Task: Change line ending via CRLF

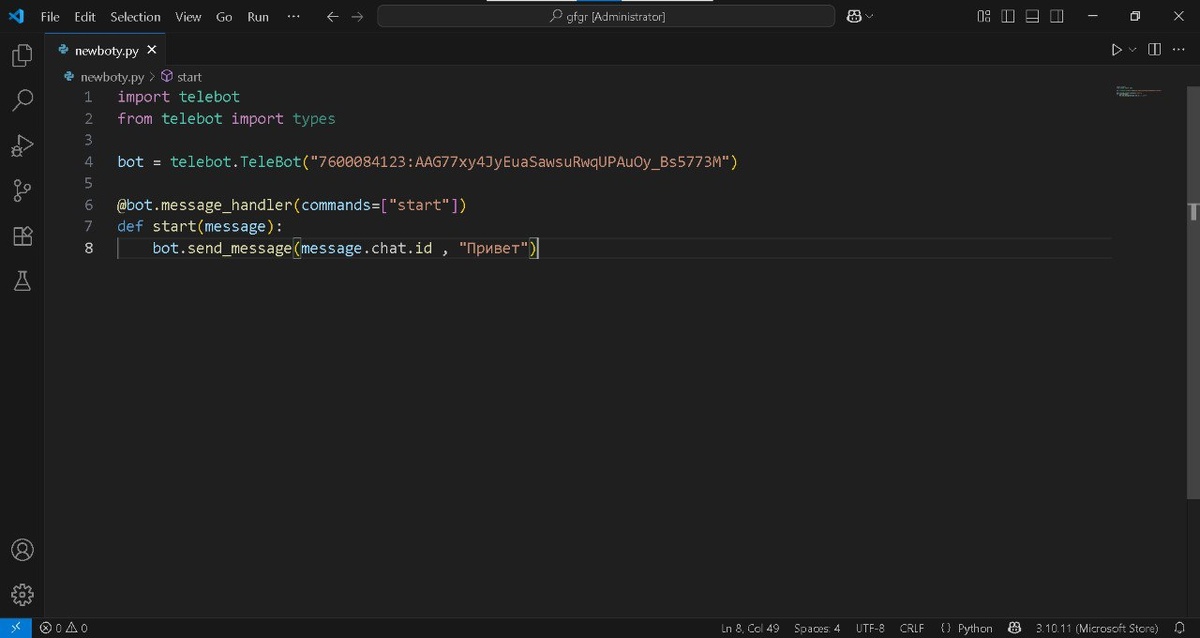Action: 912,628
